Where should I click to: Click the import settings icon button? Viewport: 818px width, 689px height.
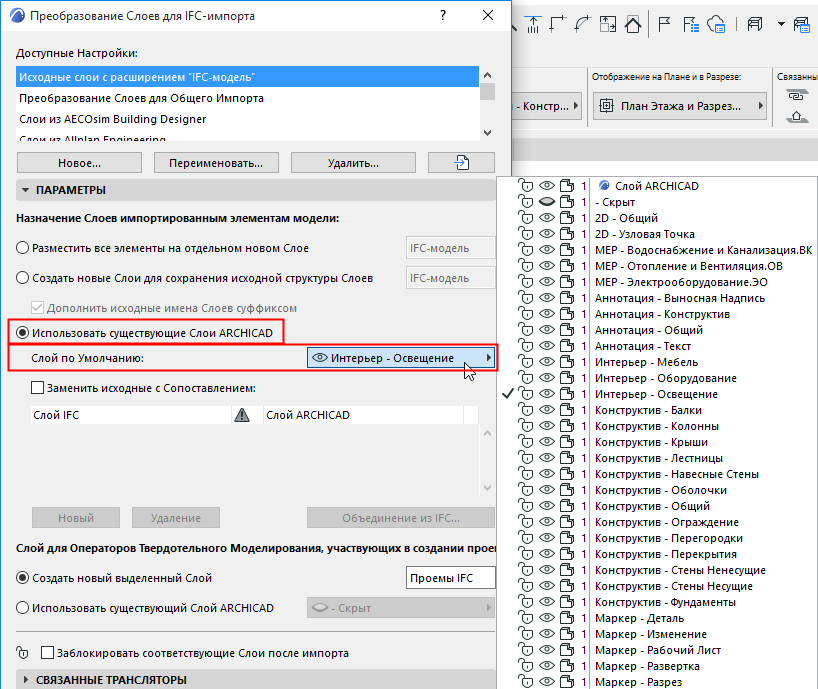pyautogui.click(x=461, y=163)
